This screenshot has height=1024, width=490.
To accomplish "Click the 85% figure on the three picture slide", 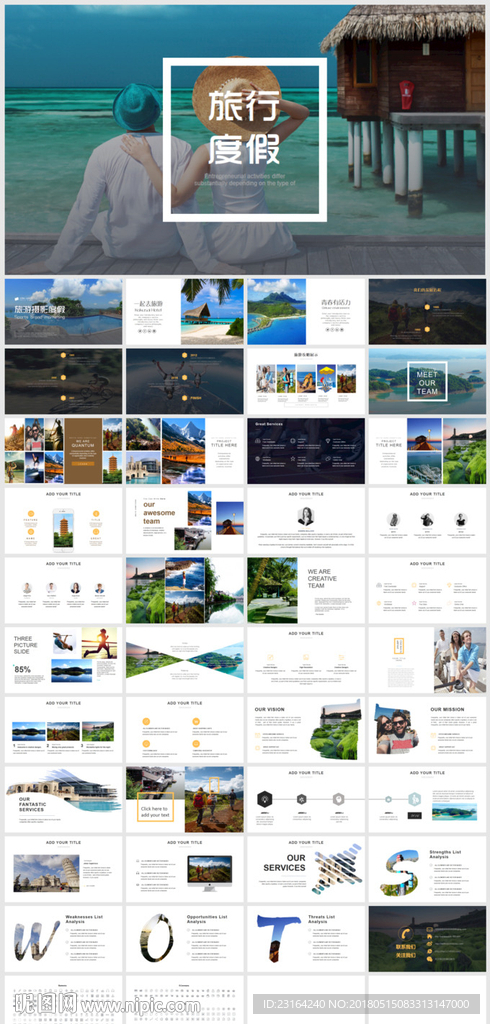I will click(x=23, y=669).
